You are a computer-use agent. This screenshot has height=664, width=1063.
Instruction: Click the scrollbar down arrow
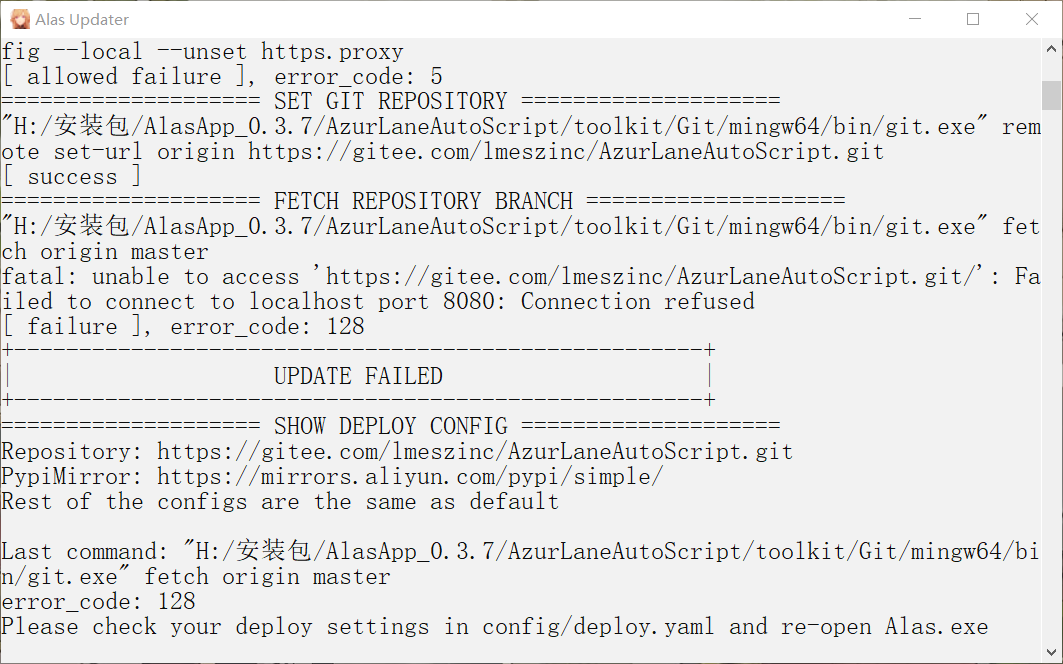pos(1052,654)
